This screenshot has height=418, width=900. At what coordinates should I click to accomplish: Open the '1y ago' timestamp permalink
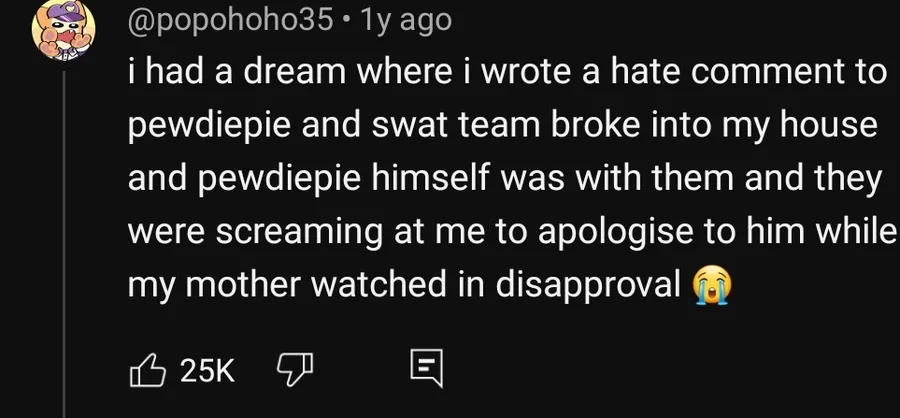tap(405, 20)
